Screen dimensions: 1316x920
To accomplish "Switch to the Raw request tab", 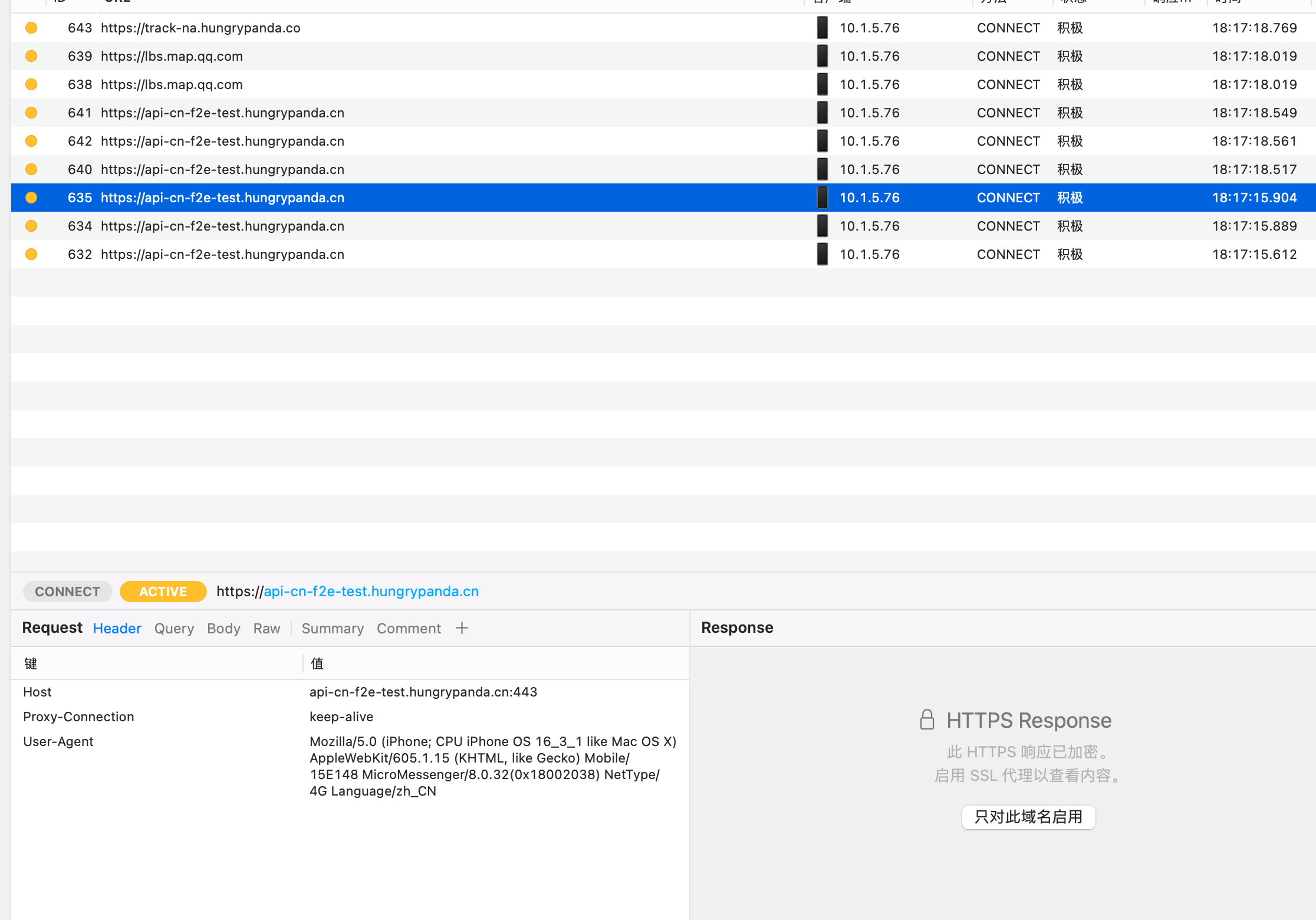I will [267, 628].
